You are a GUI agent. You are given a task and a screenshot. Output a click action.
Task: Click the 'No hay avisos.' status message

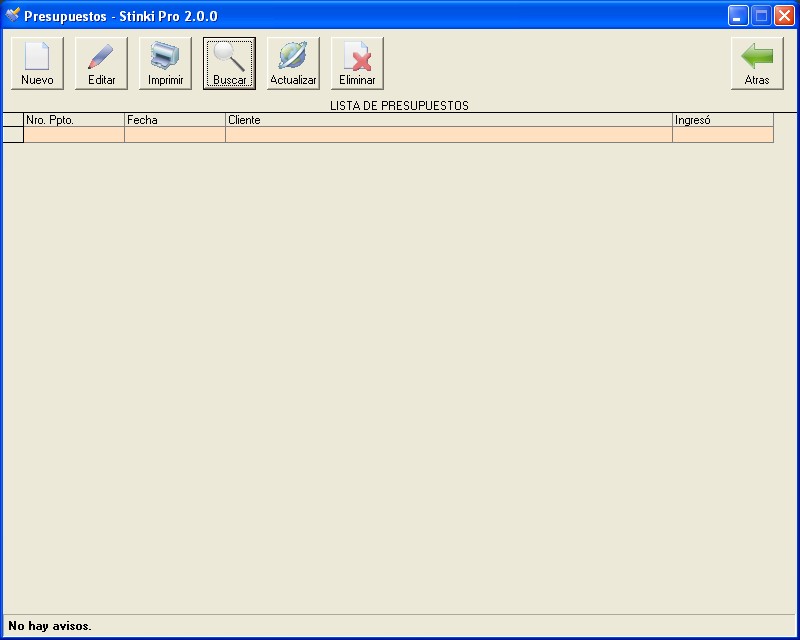tap(50, 626)
